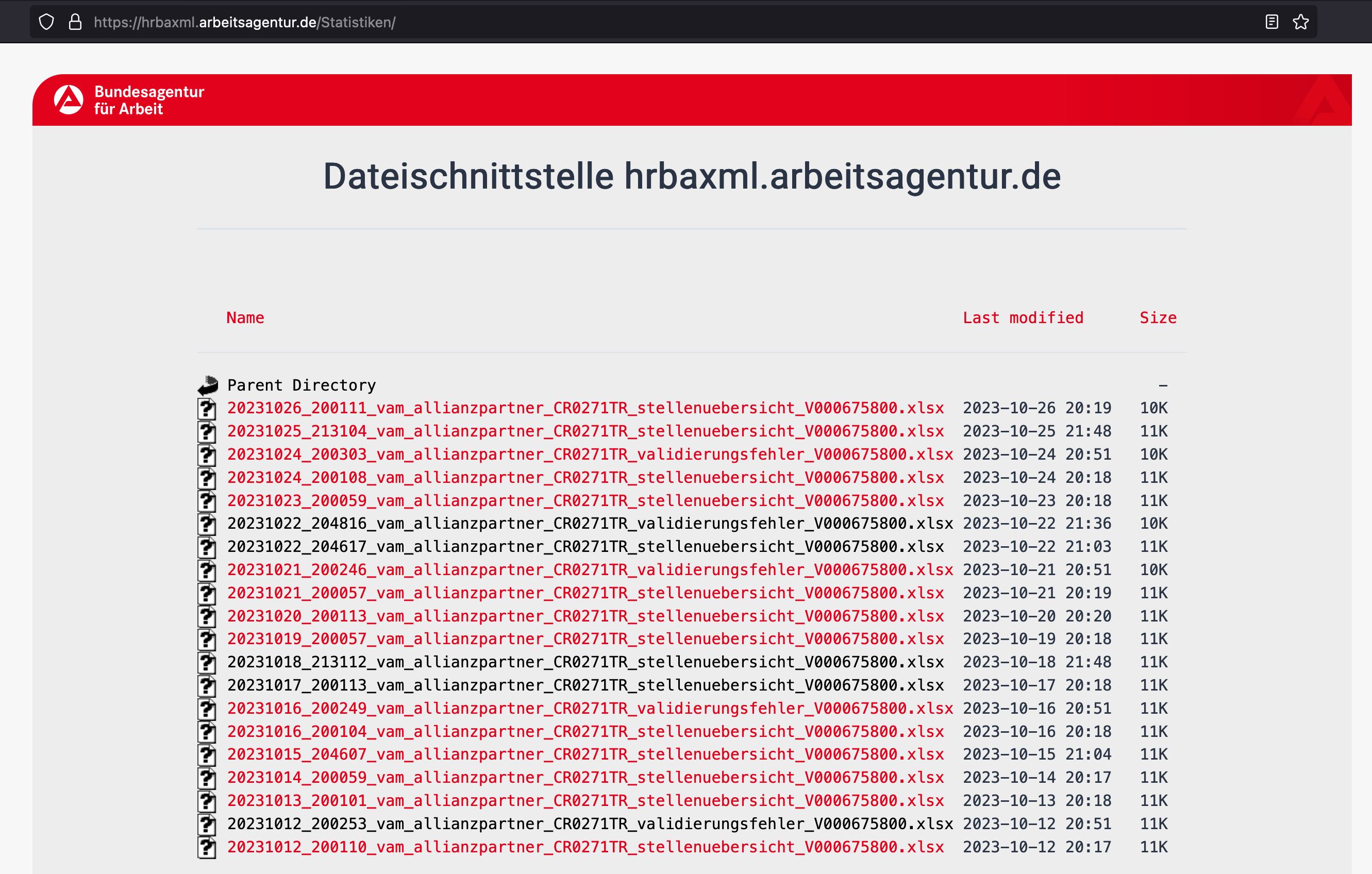Open 20231024_200108 stellenuebersicht xlsx file

pos(585,477)
